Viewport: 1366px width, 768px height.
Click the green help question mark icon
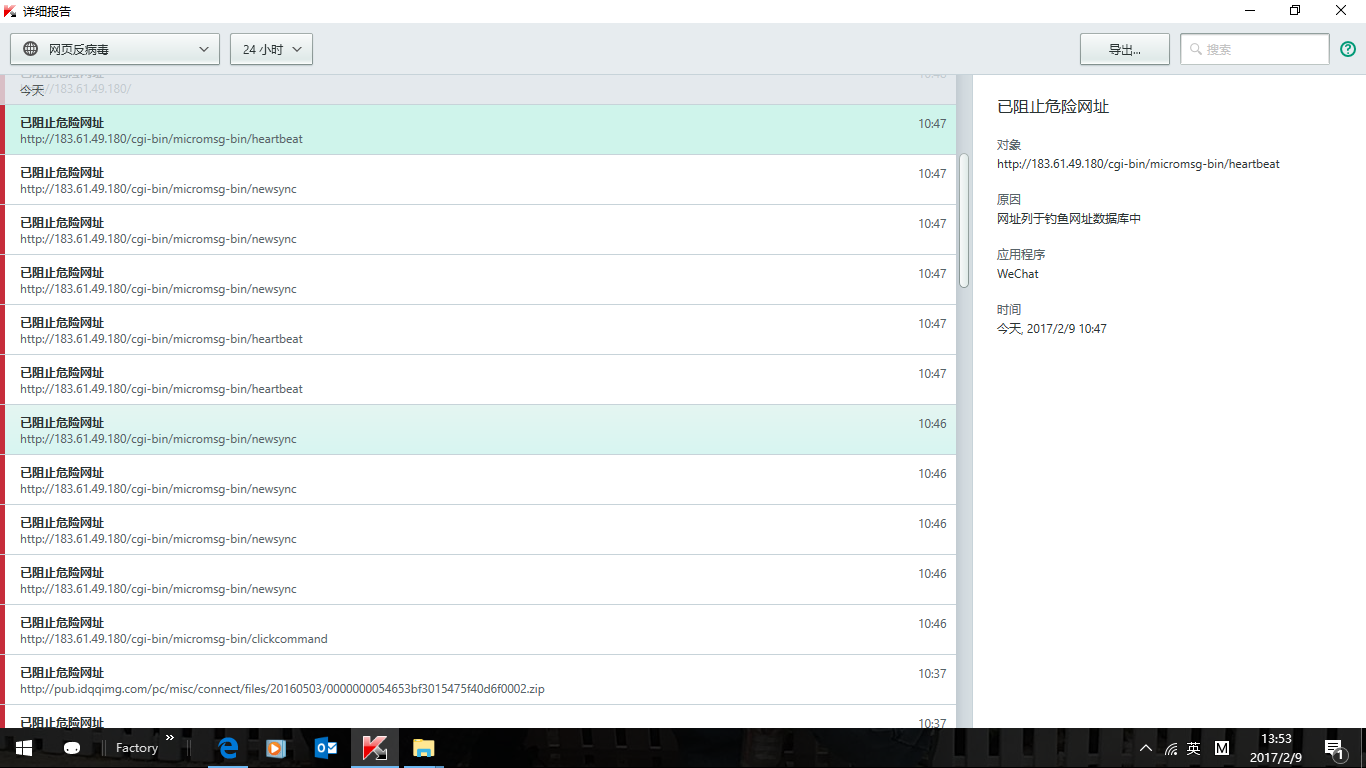click(x=1348, y=49)
